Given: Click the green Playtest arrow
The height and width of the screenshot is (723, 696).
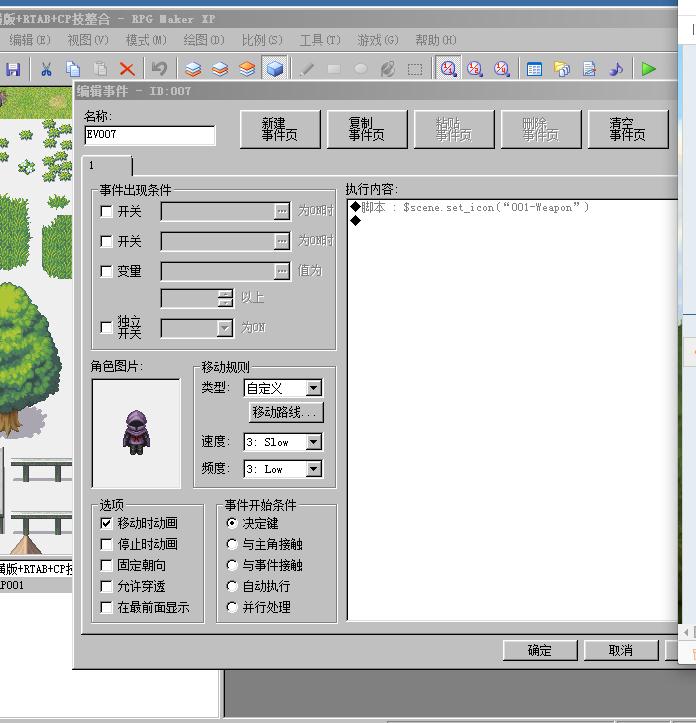Looking at the screenshot, I should (648, 69).
